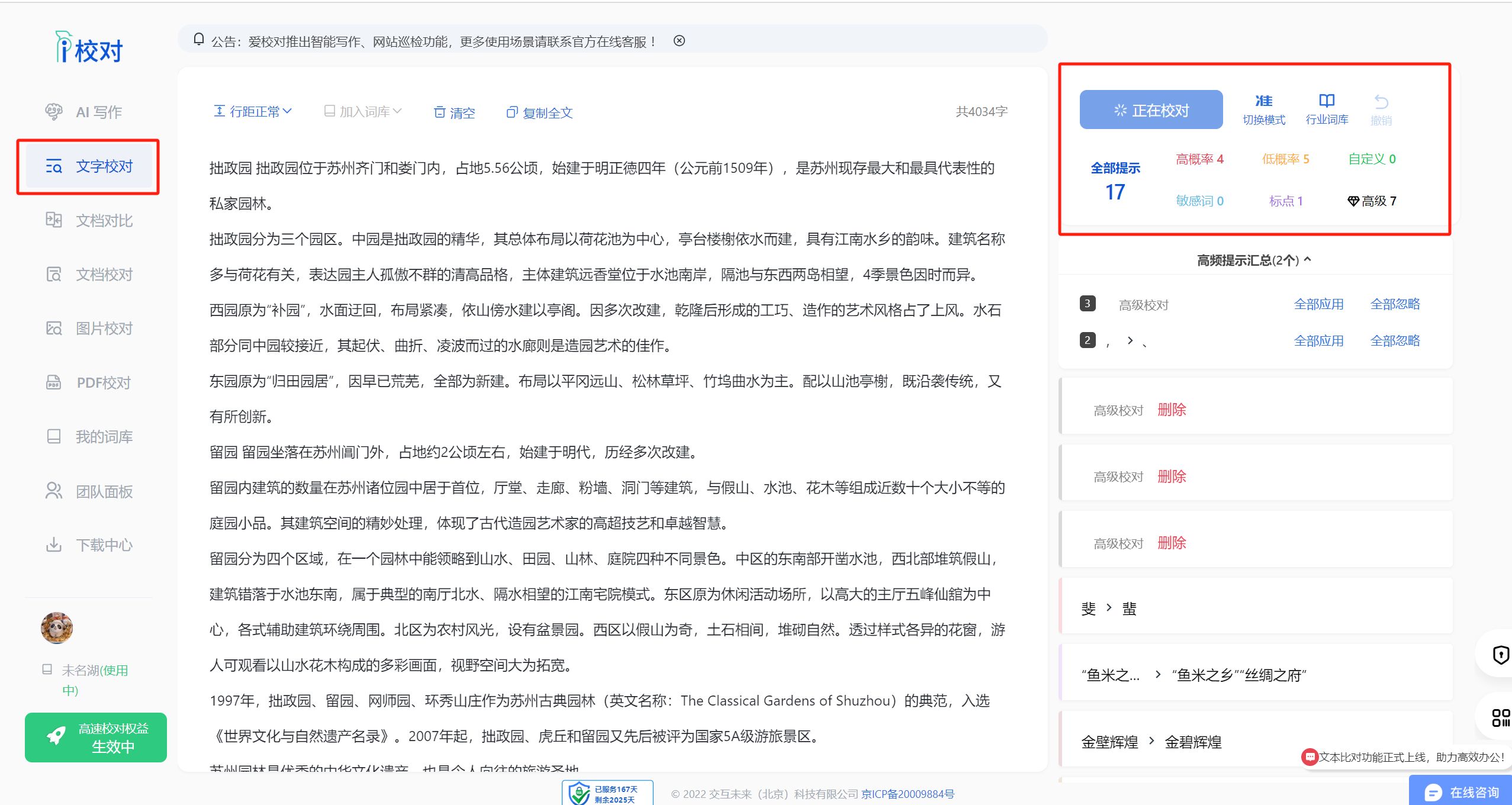
Task: Click the QR code icon on right edge
Action: [1500, 717]
